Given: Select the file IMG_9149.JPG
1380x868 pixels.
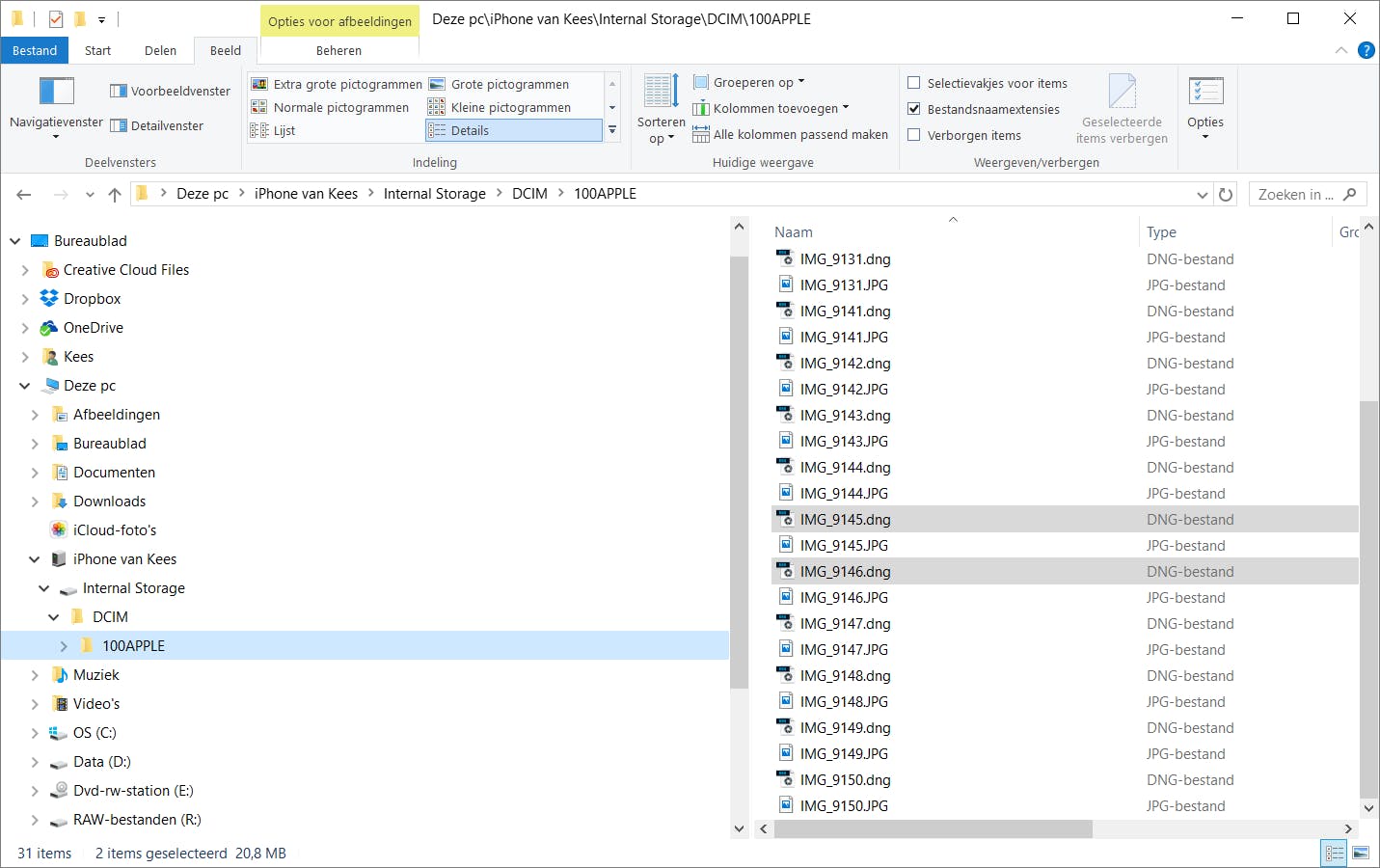Looking at the screenshot, I should point(844,754).
